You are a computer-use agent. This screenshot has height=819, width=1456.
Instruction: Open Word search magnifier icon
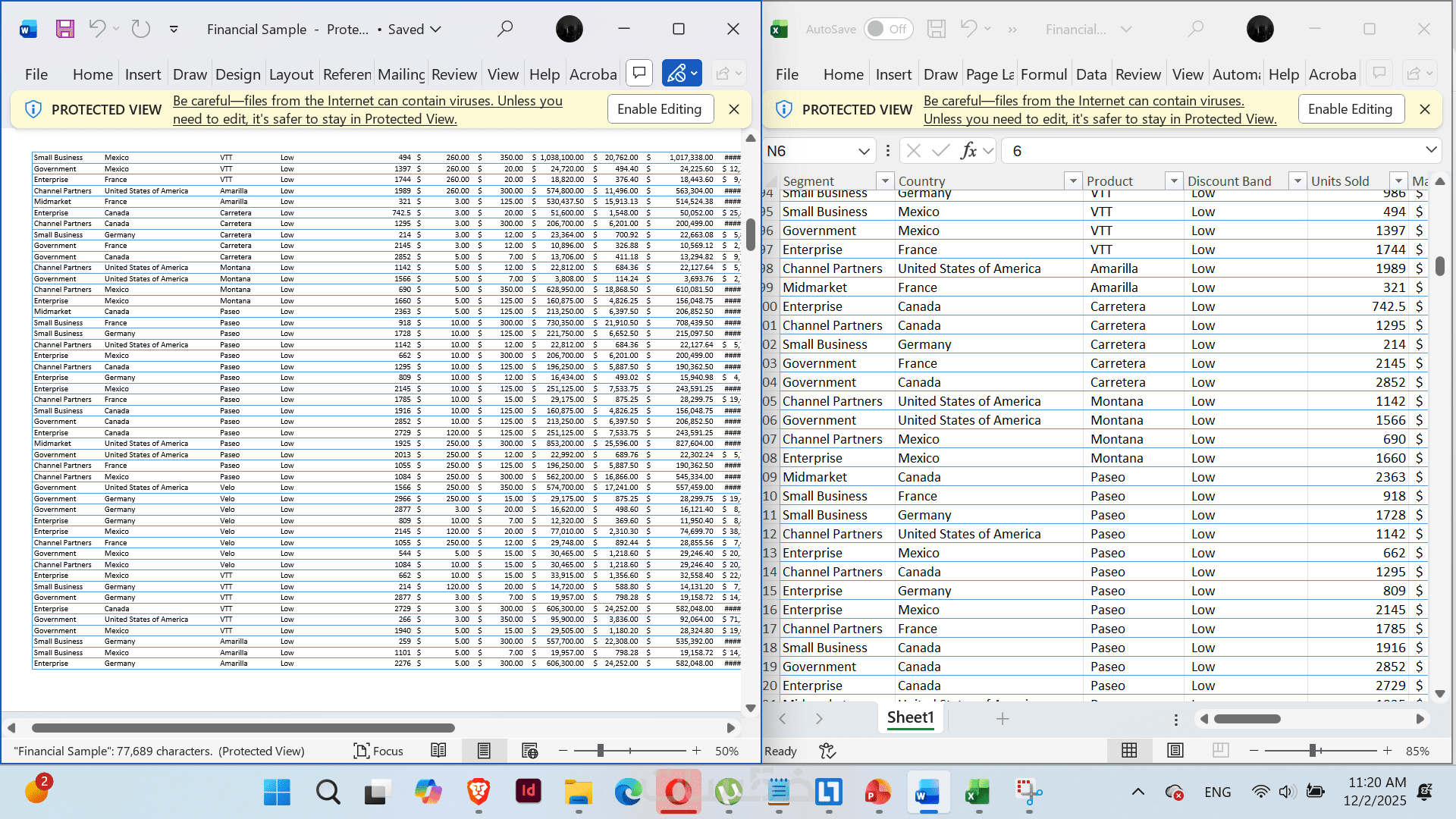click(x=504, y=29)
